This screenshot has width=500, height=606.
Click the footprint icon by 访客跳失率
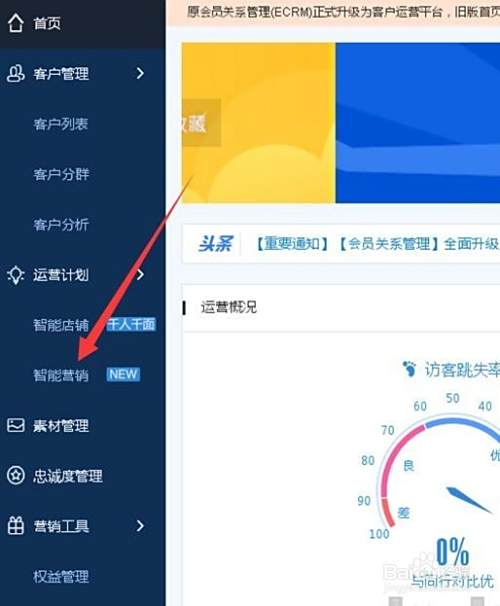pyautogui.click(x=409, y=369)
